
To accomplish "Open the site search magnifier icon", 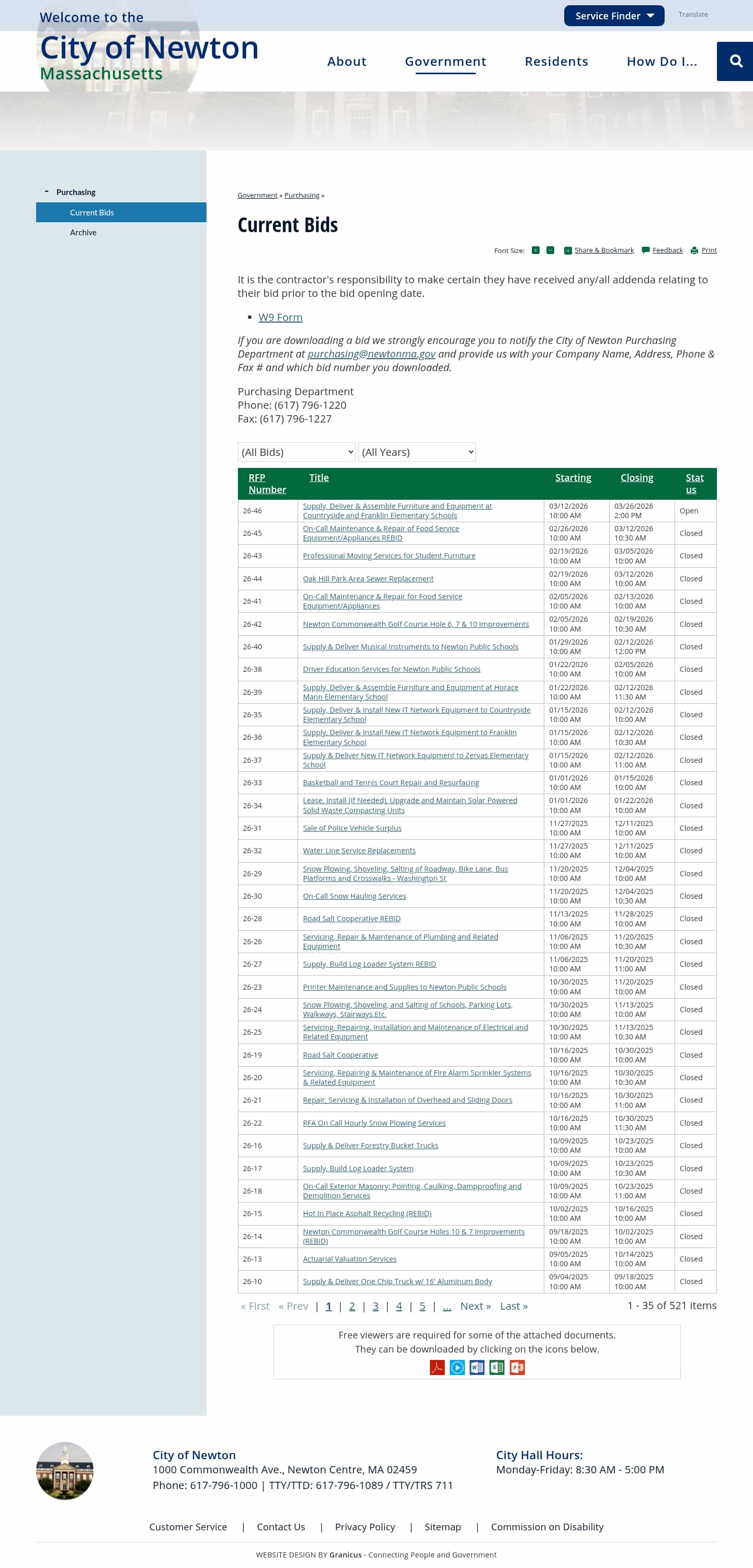I will pos(735,61).
